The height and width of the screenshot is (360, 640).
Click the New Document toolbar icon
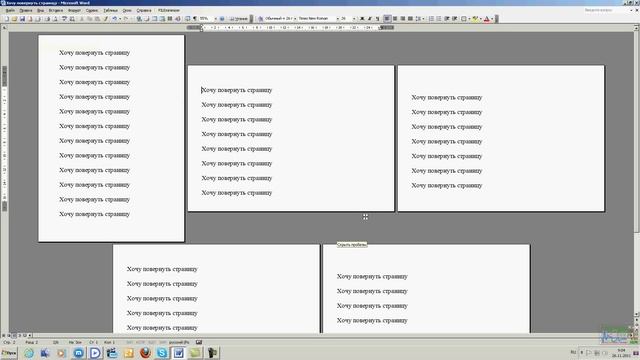7,19
